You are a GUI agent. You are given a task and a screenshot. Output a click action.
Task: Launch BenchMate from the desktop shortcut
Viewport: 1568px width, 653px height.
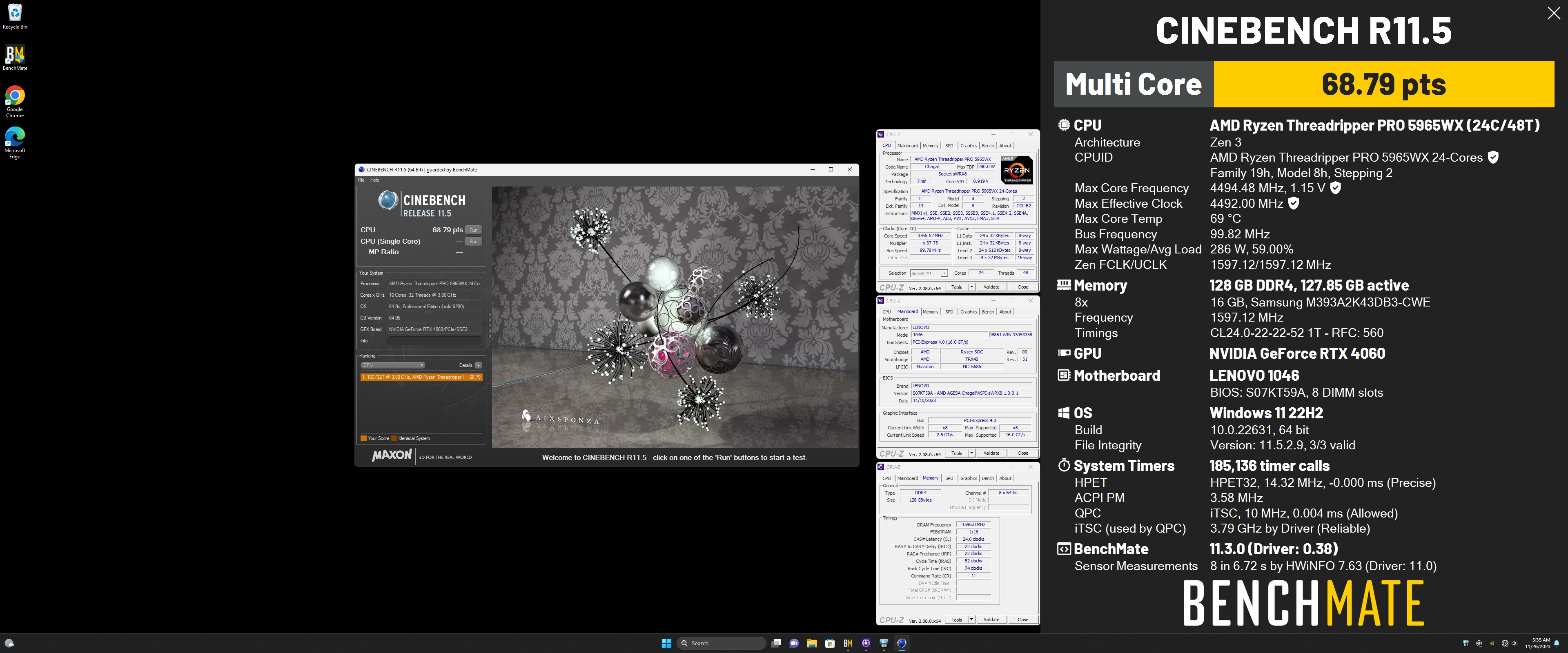[15, 58]
